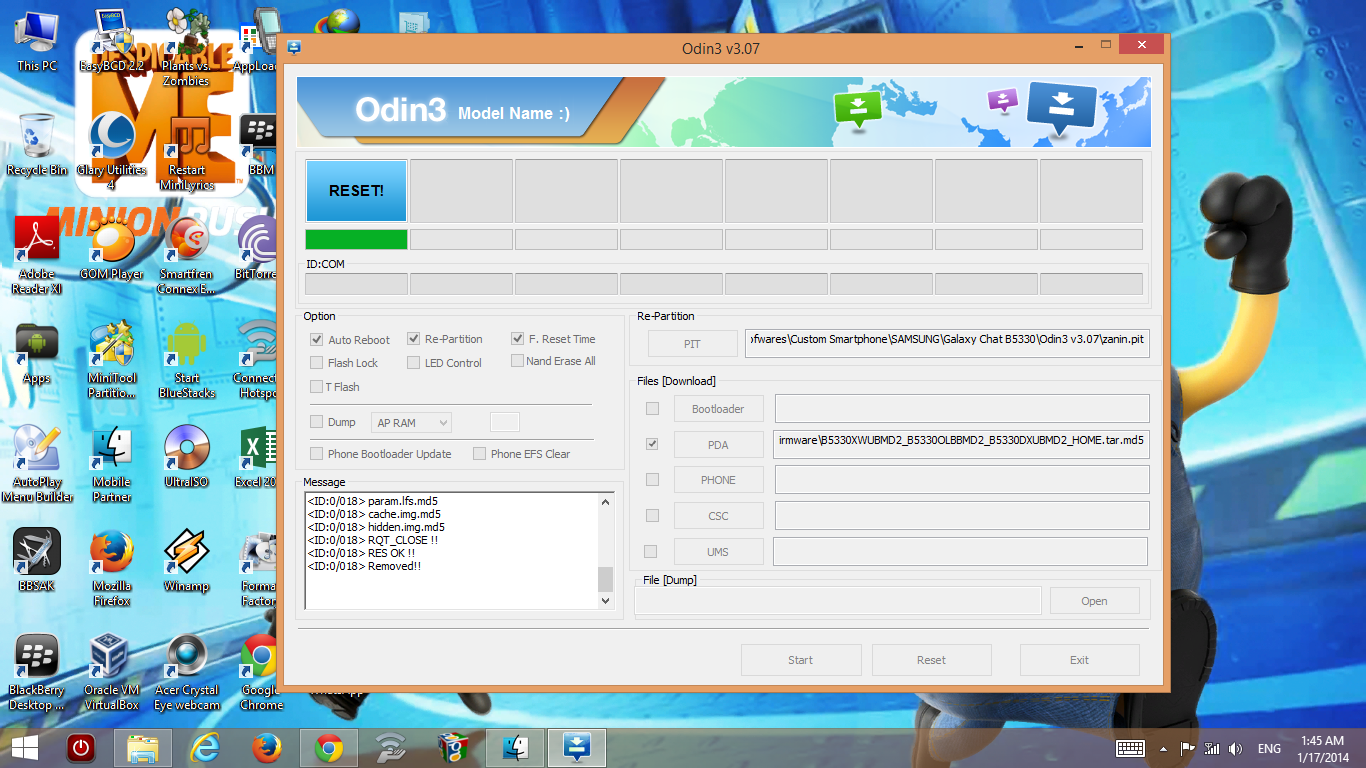Screen dimensions: 1366x768
Task: Click the UMS file button
Action: coord(718,552)
